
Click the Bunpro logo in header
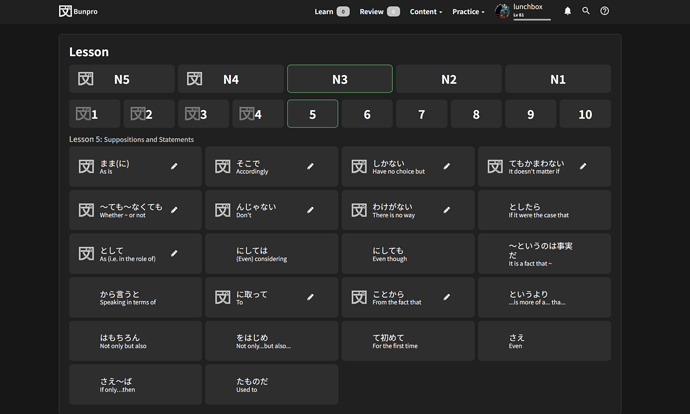tap(79, 11)
